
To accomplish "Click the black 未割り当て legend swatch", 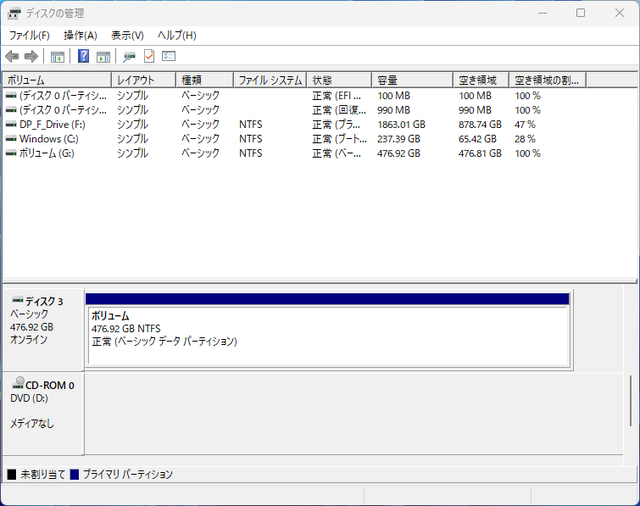I will click(11, 474).
